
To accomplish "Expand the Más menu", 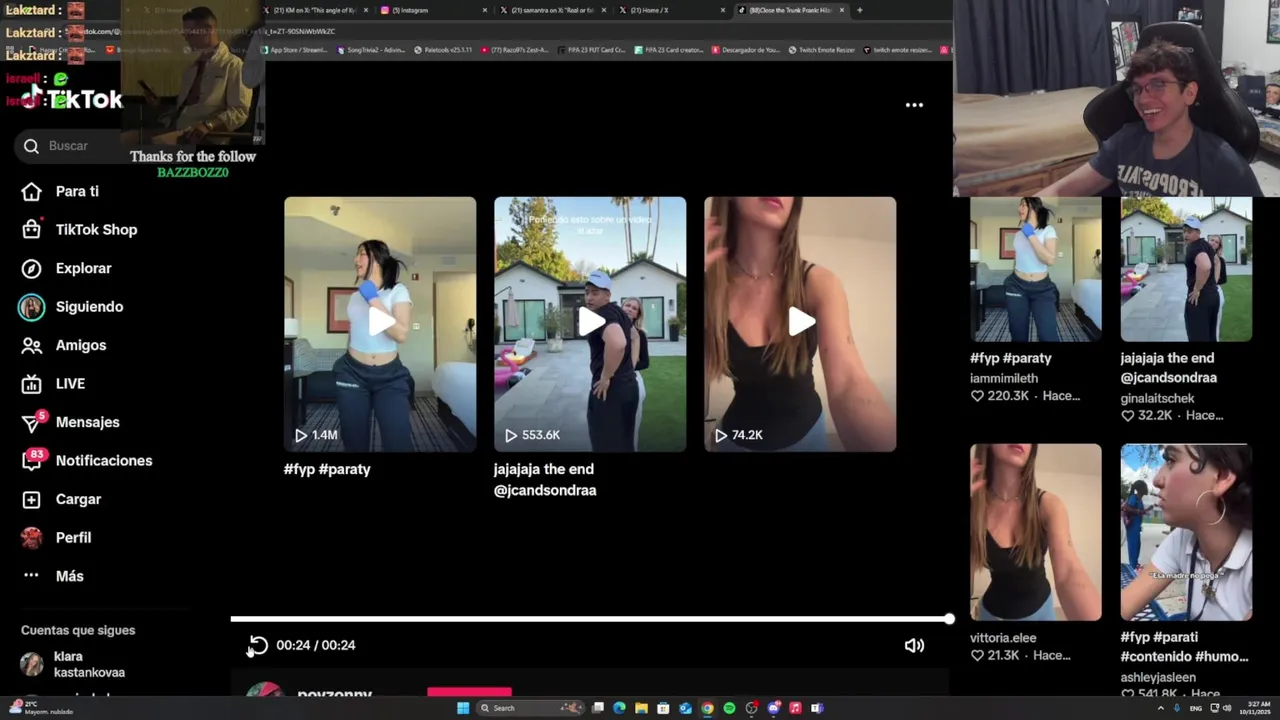I will [52, 576].
